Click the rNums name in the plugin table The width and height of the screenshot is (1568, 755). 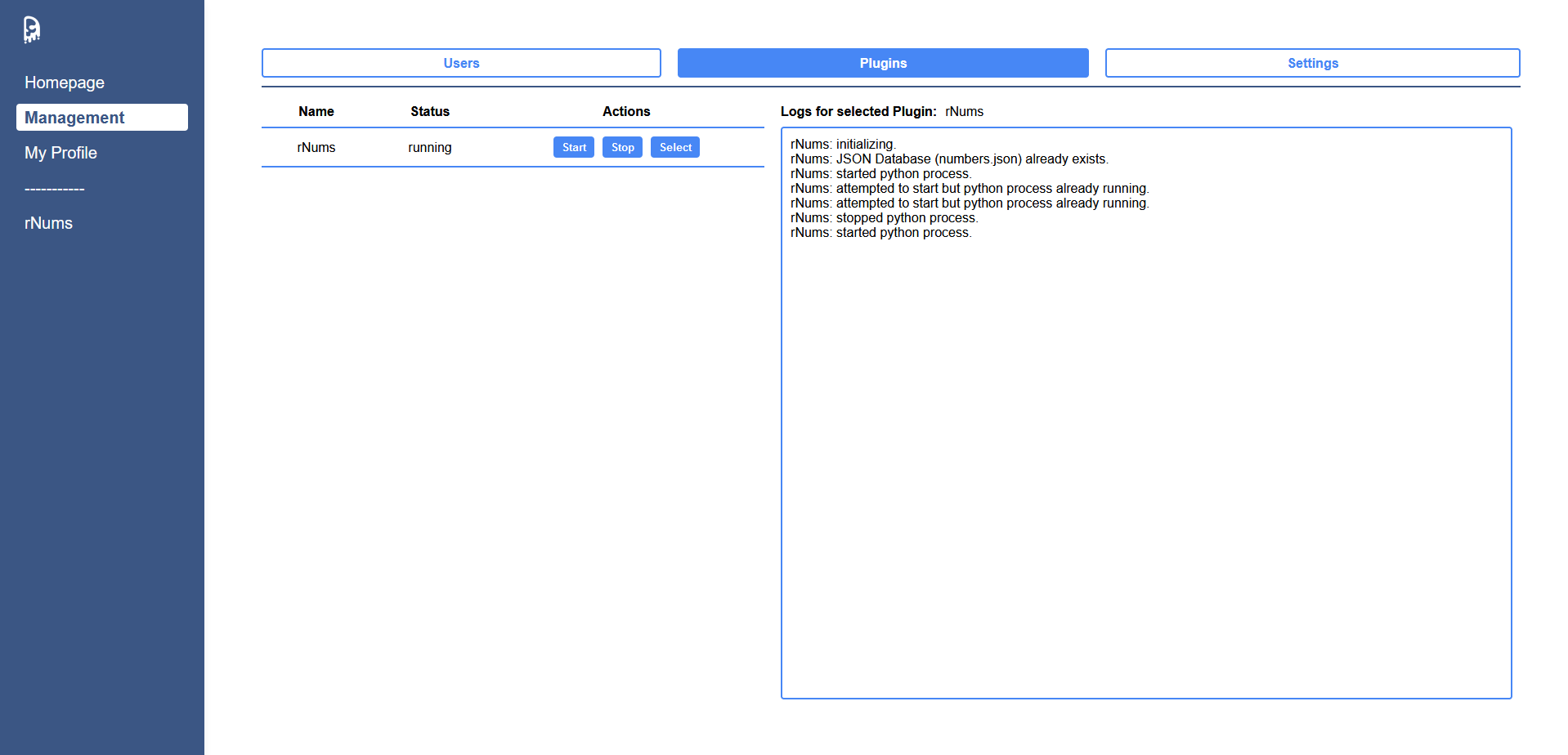pyautogui.click(x=316, y=147)
